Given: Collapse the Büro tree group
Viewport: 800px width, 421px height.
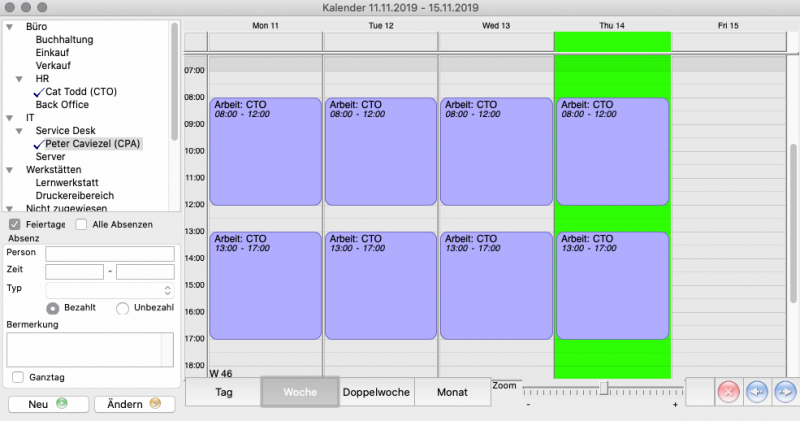Looking at the screenshot, I should (9, 27).
